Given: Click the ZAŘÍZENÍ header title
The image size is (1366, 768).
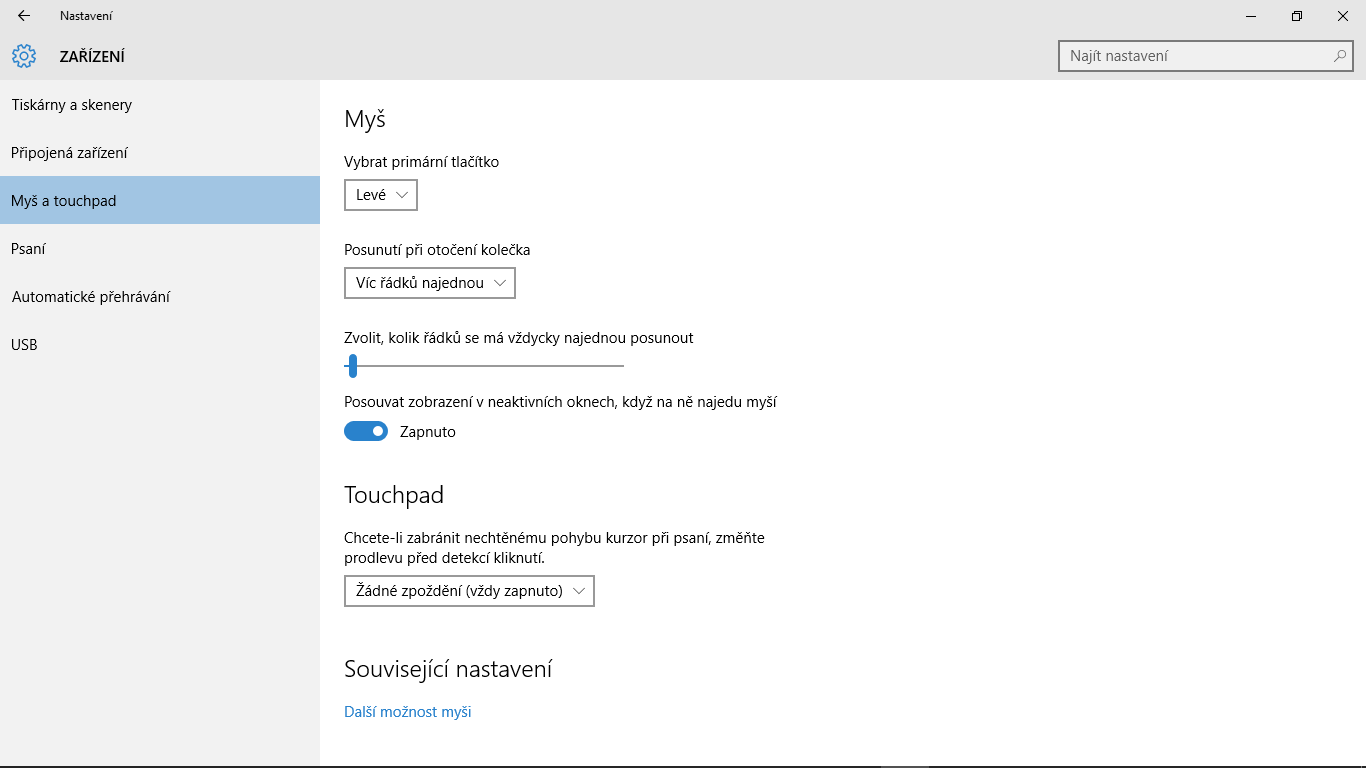Looking at the screenshot, I should 92,57.
